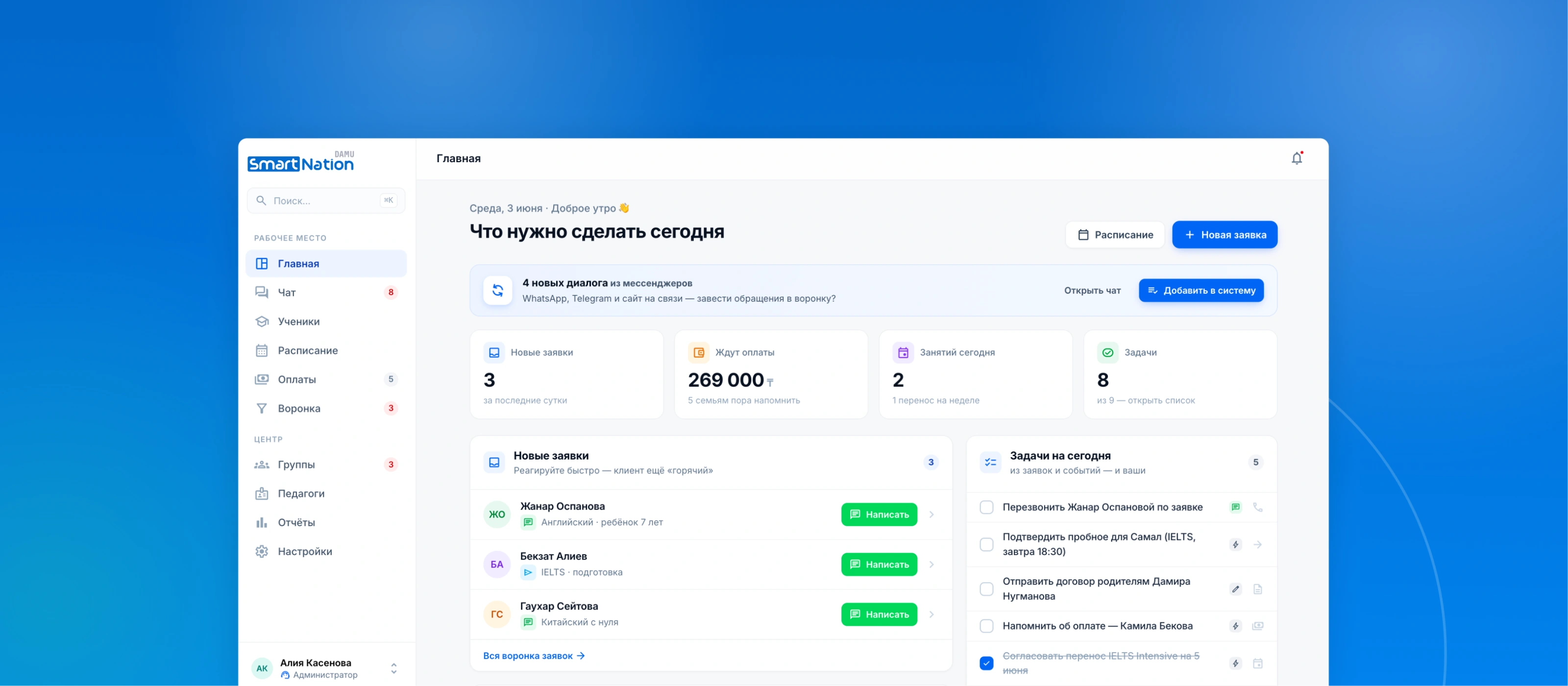Click payment icon on Напомнить об оплате task

coord(1257,626)
